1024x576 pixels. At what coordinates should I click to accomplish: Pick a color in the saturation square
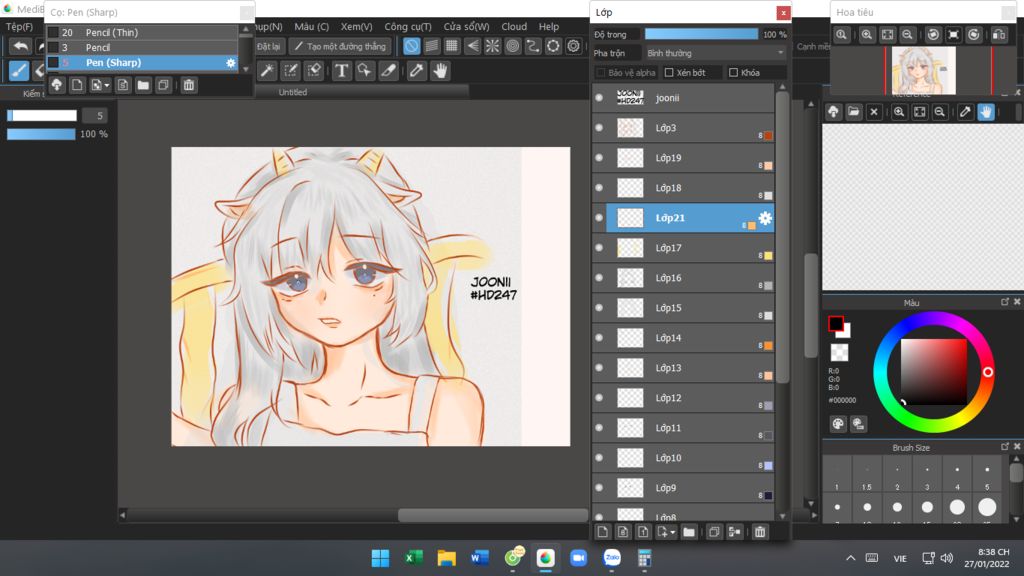point(934,372)
